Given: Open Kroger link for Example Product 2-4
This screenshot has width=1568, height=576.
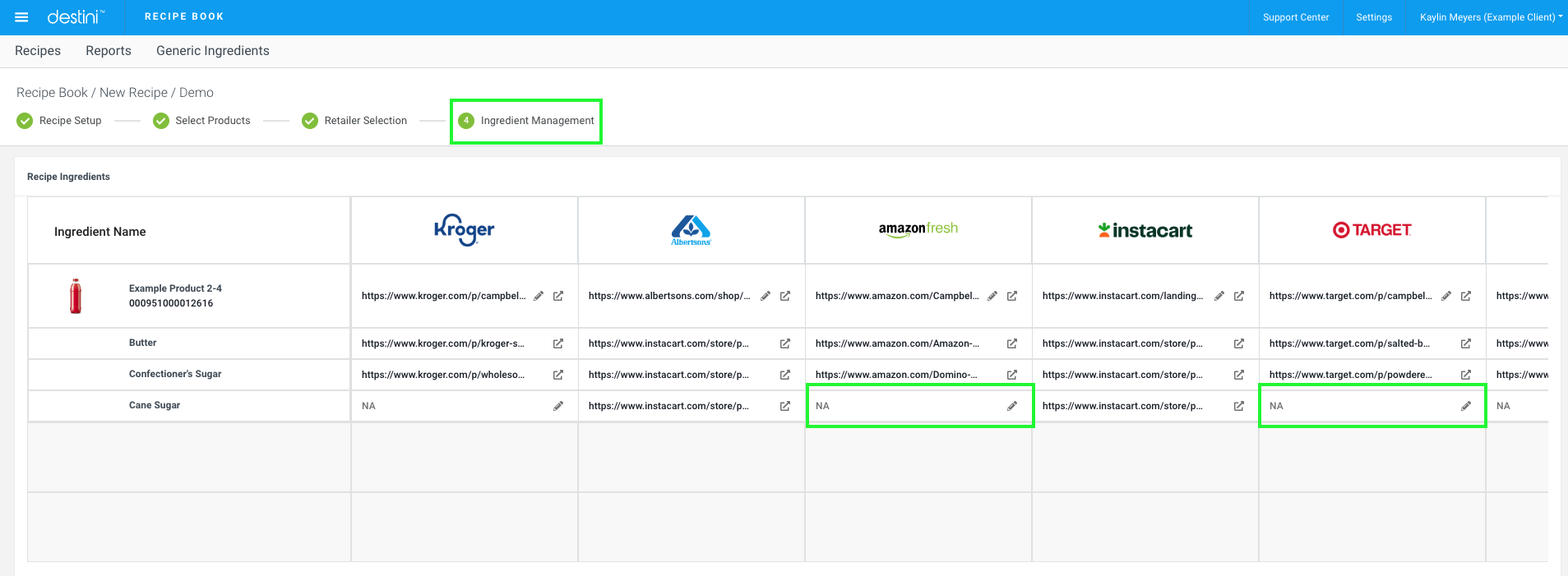Looking at the screenshot, I should (x=558, y=296).
